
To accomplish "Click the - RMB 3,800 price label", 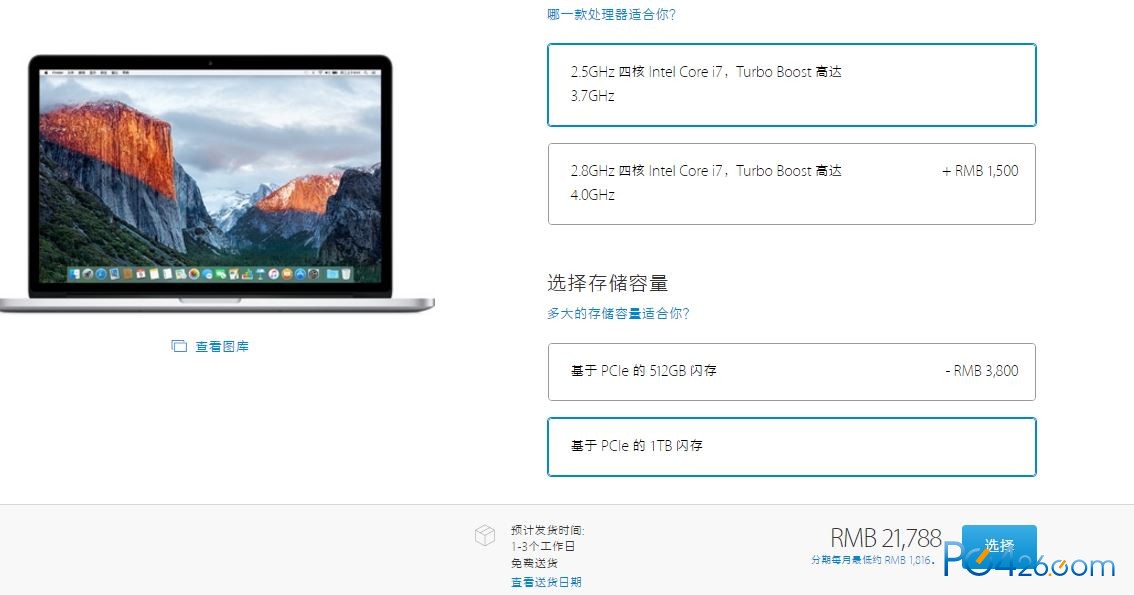I will 982,371.
